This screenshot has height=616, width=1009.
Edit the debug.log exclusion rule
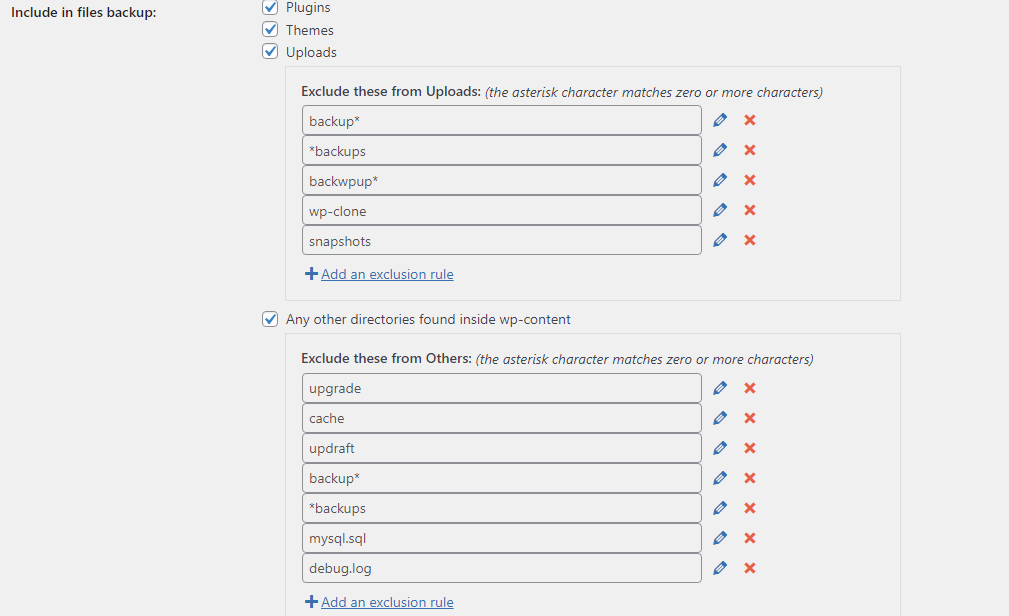[x=720, y=568]
